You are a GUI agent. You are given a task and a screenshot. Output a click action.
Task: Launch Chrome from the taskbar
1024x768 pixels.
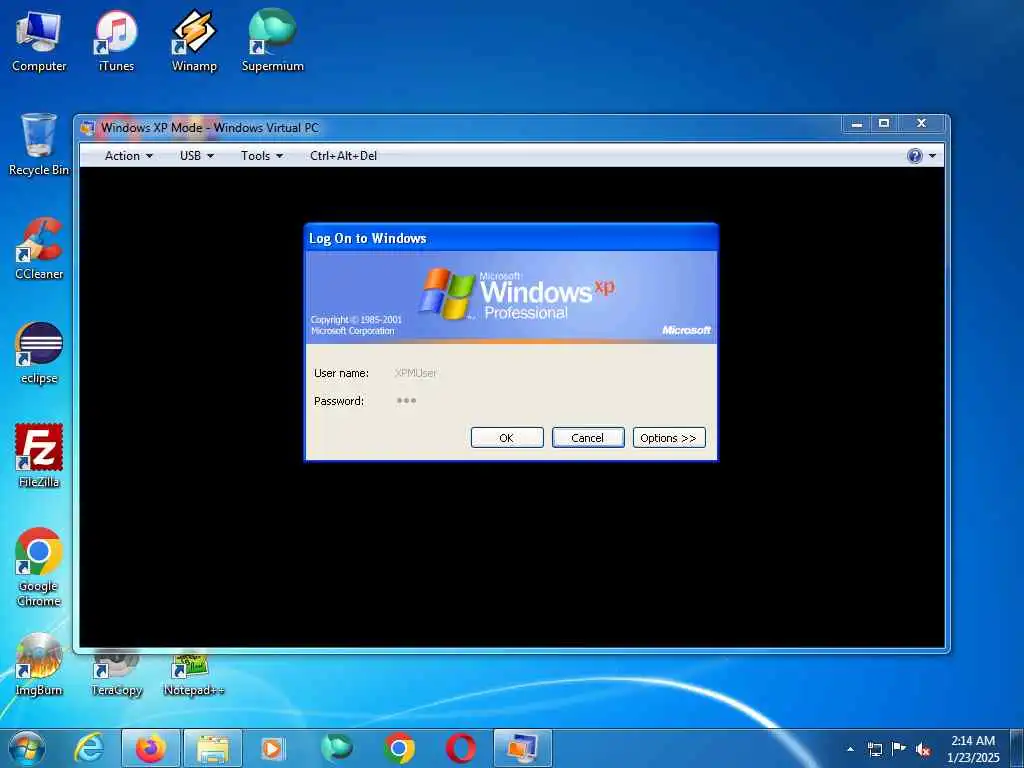point(399,748)
